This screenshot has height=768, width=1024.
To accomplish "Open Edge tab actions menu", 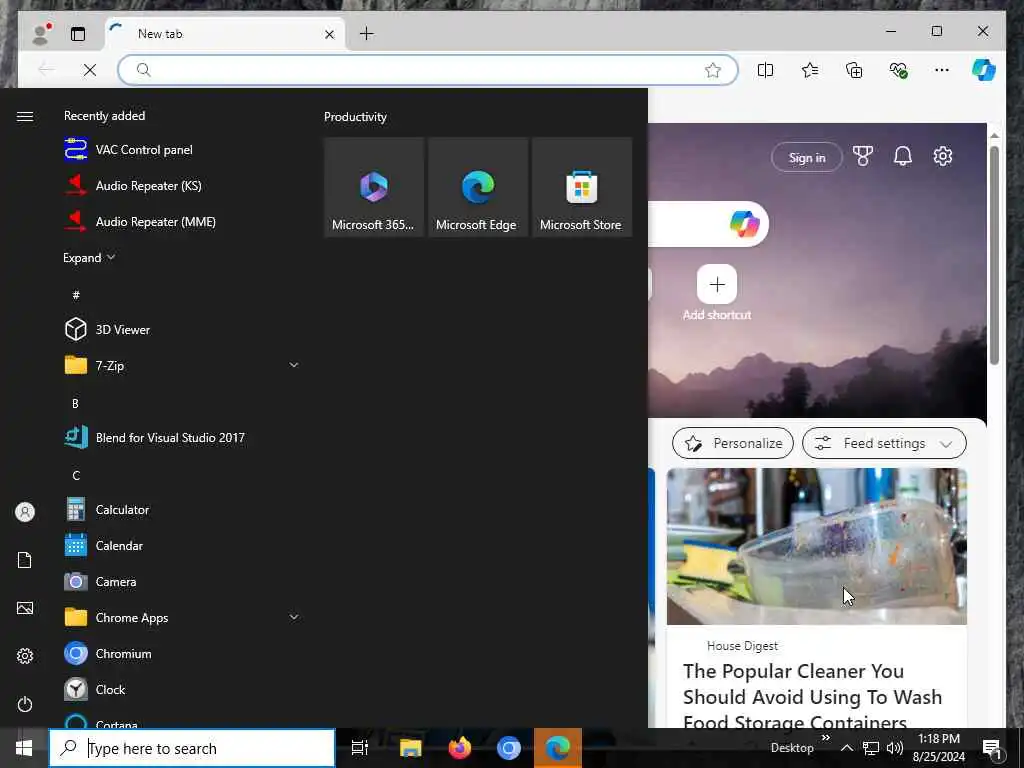I will tap(78, 34).
